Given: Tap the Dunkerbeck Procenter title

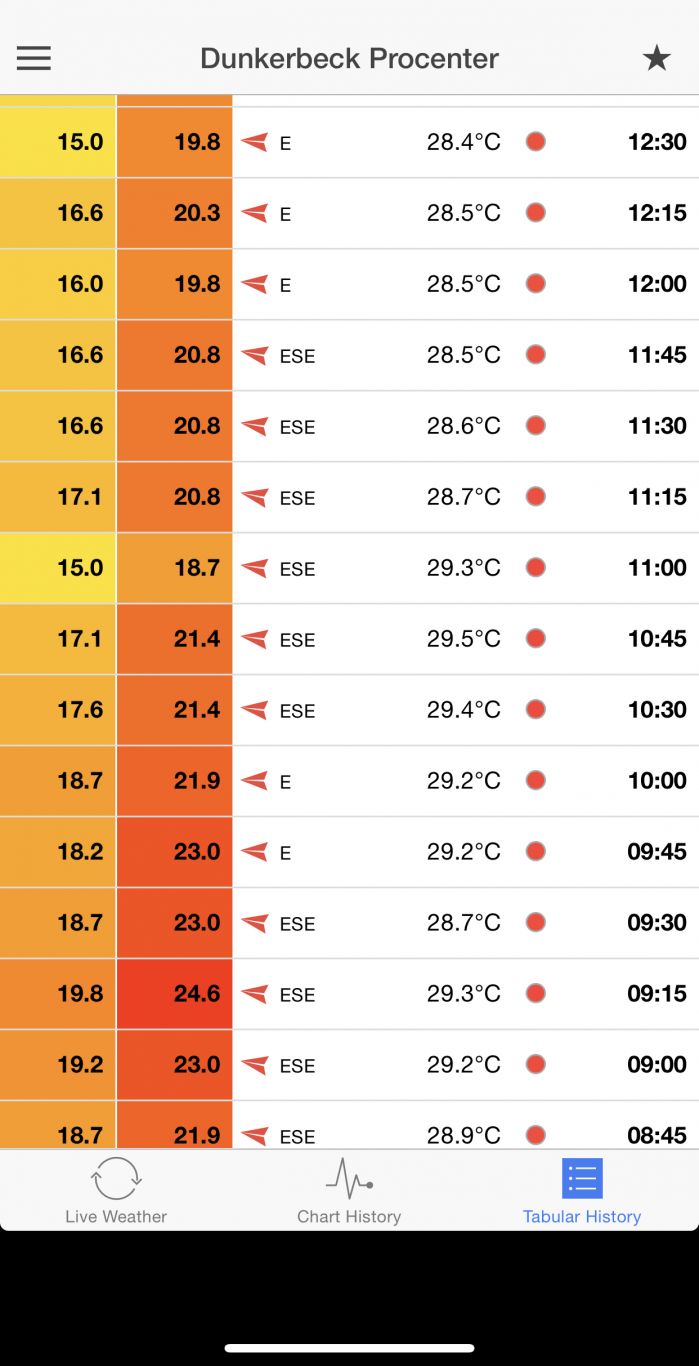Looking at the screenshot, I should pos(349,58).
